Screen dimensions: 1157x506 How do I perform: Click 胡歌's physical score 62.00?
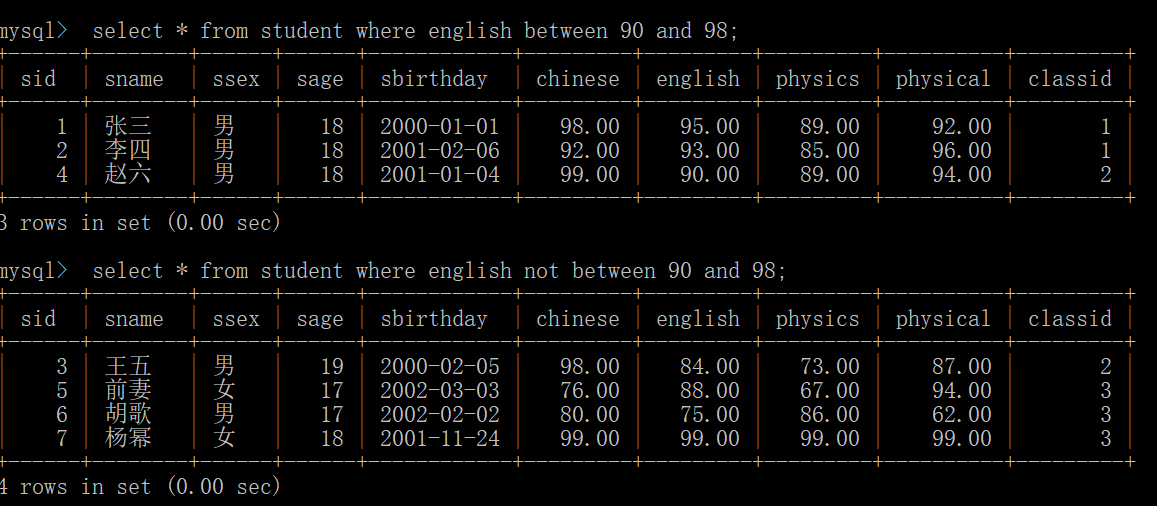click(961, 414)
